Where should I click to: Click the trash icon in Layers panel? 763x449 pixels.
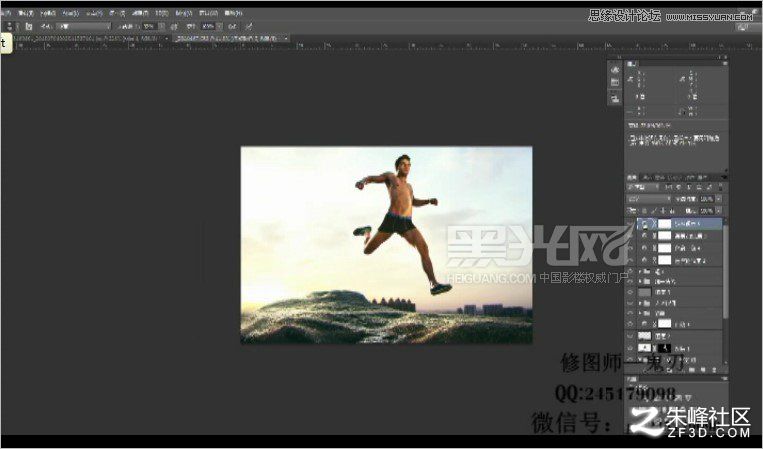[x=714, y=370]
